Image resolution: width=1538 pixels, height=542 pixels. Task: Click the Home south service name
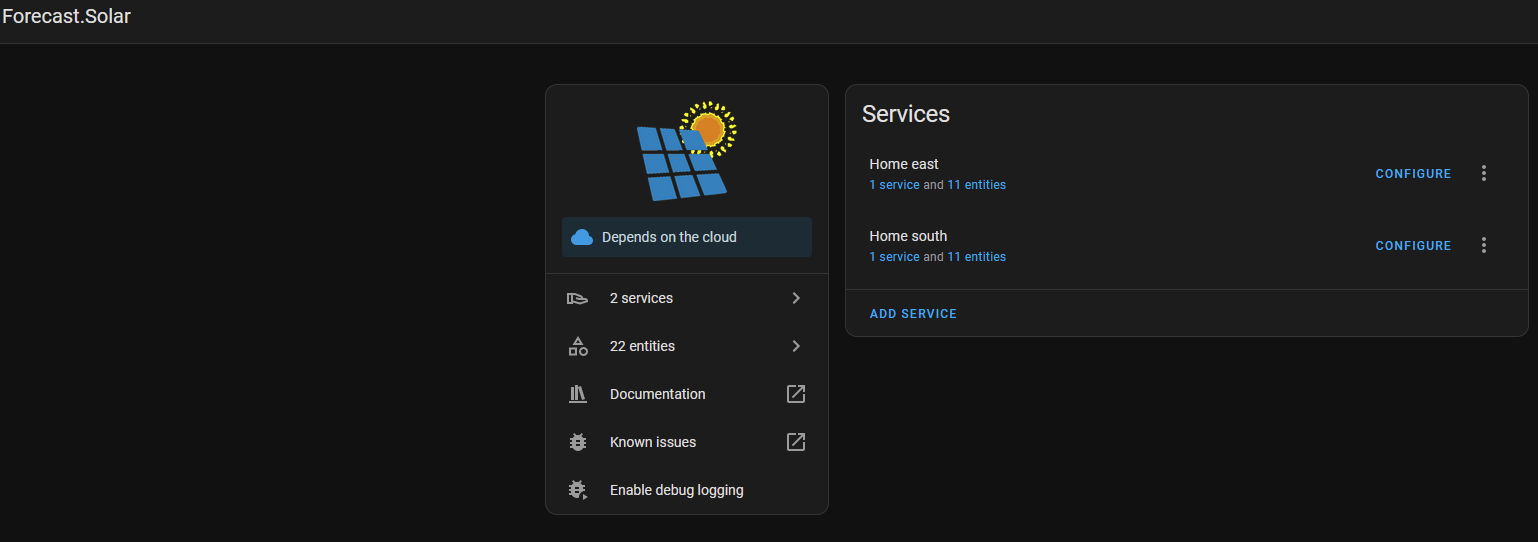pyautogui.click(x=908, y=236)
